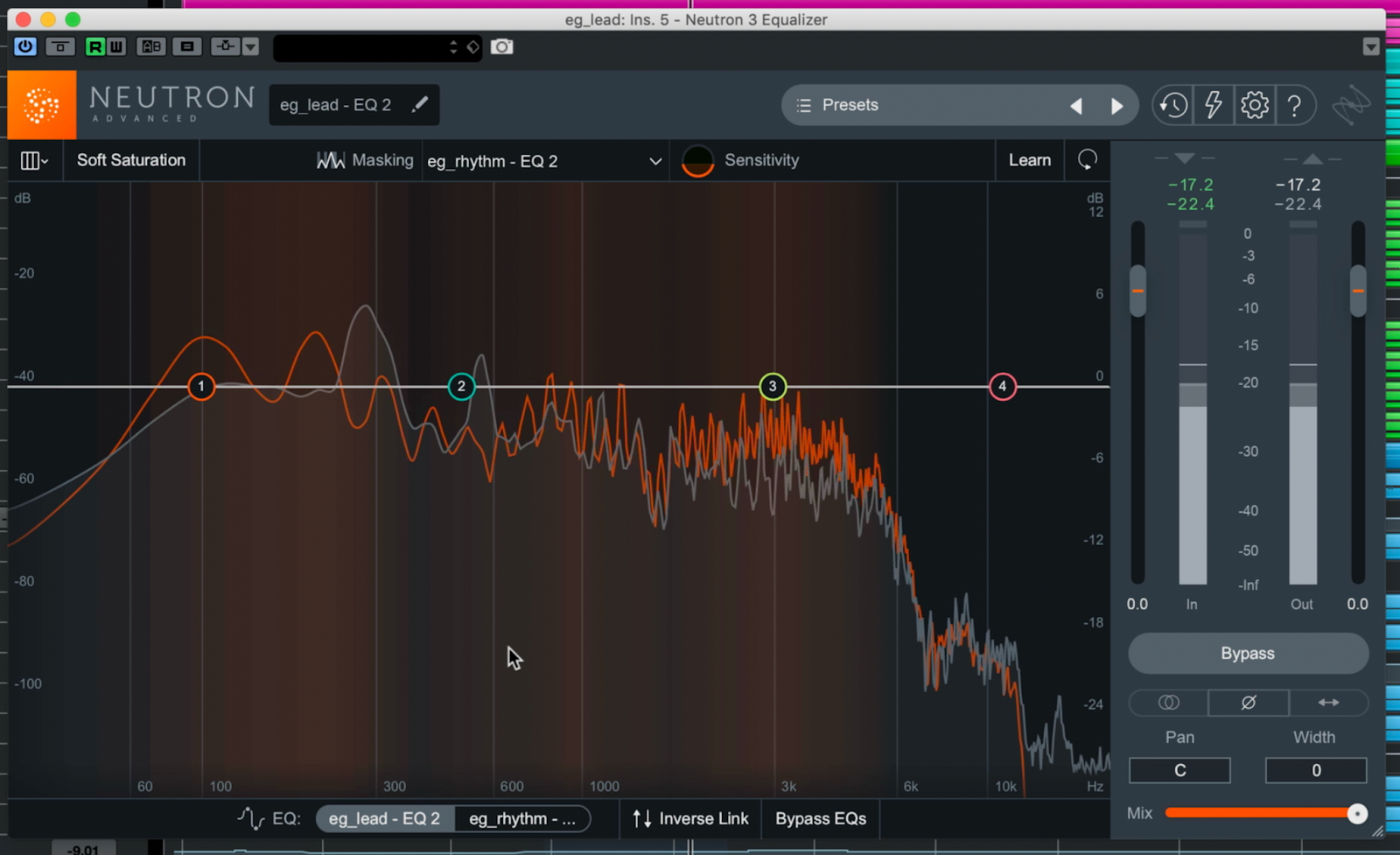Open the undo history icon
The image size is (1400, 855).
(x=1173, y=105)
